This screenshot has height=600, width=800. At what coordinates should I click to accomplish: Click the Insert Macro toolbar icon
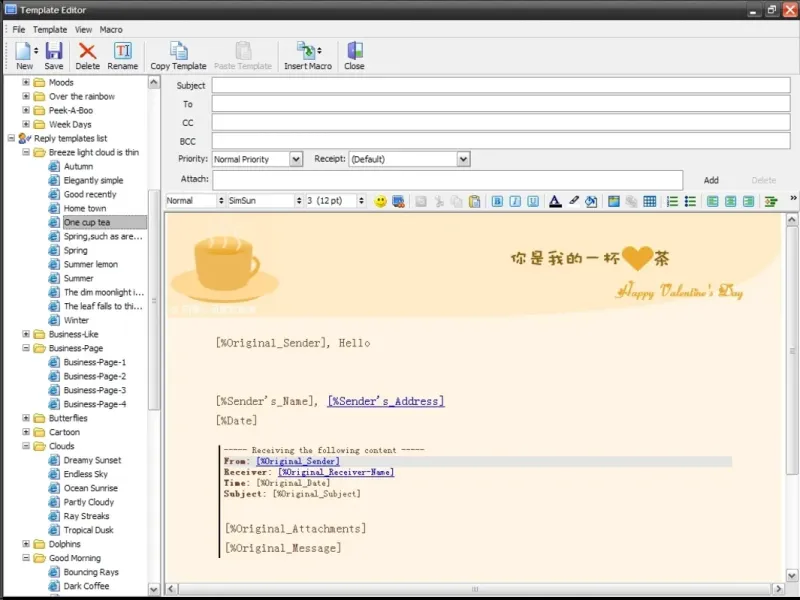(307, 52)
